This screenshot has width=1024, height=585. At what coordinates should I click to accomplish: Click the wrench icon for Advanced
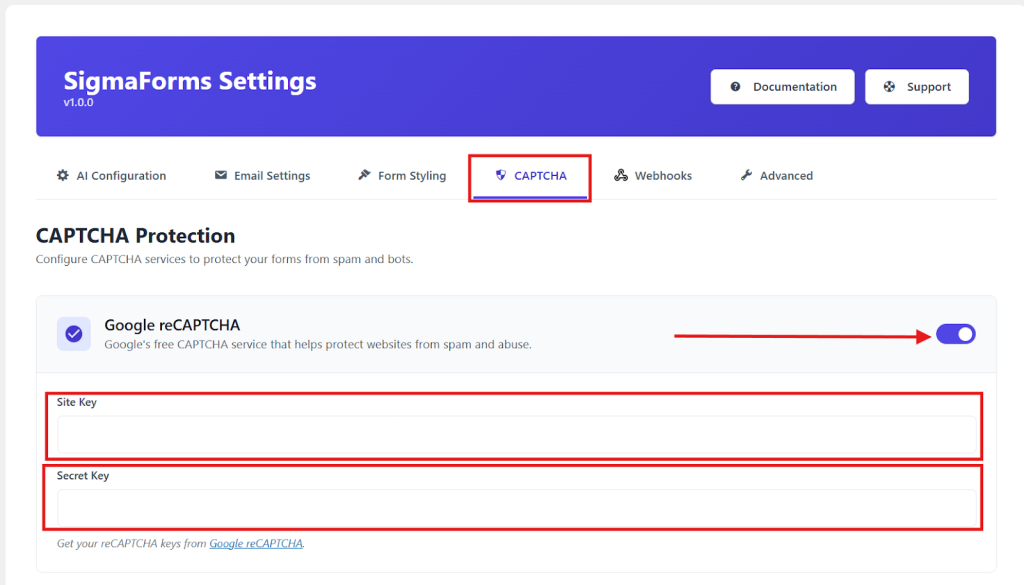[746, 176]
